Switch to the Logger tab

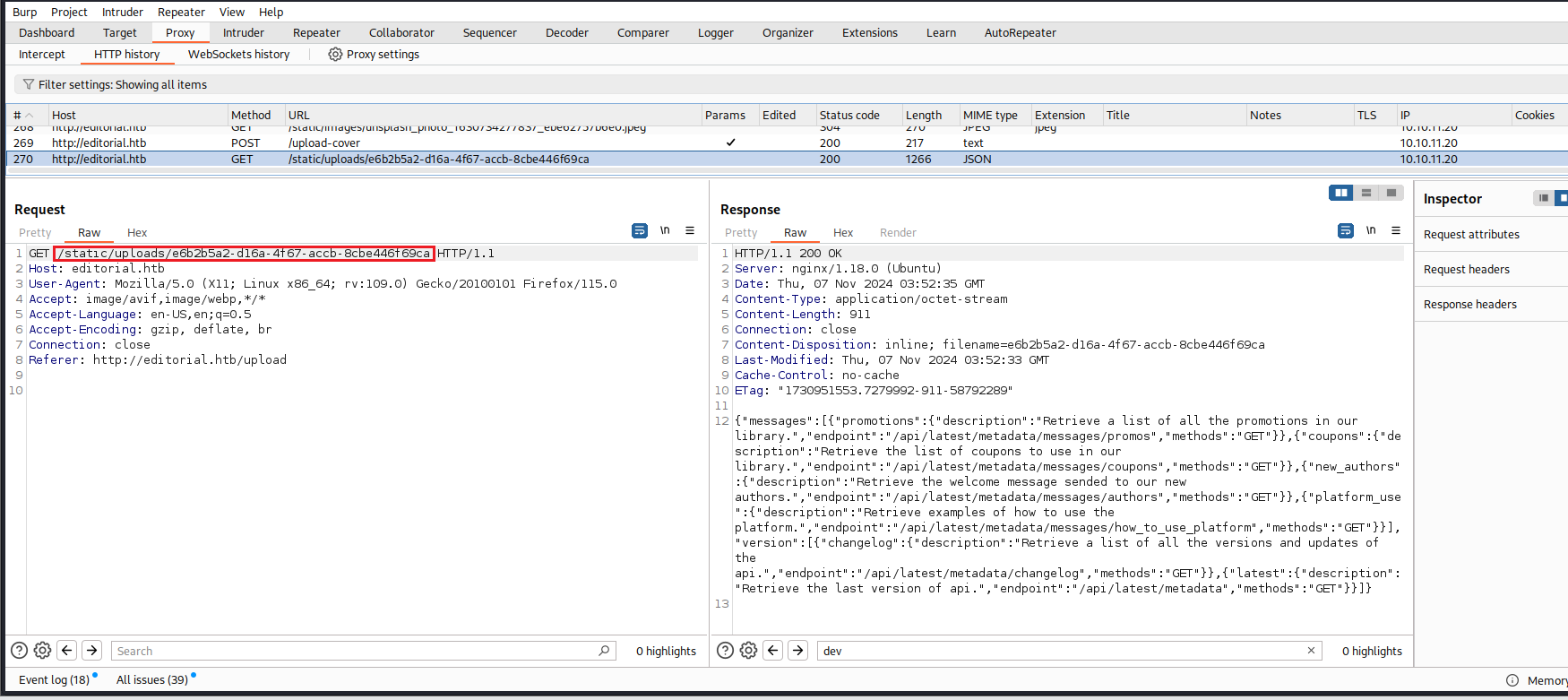(x=716, y=33)
